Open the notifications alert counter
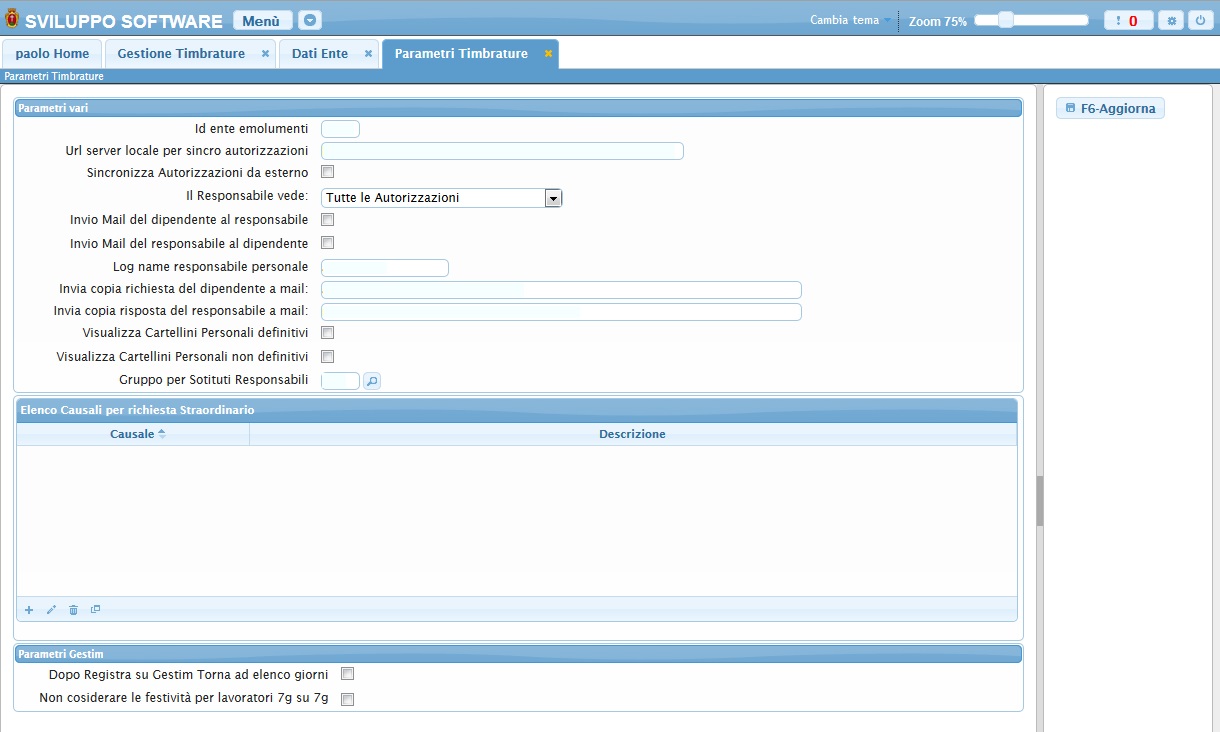 (1128, 20)
